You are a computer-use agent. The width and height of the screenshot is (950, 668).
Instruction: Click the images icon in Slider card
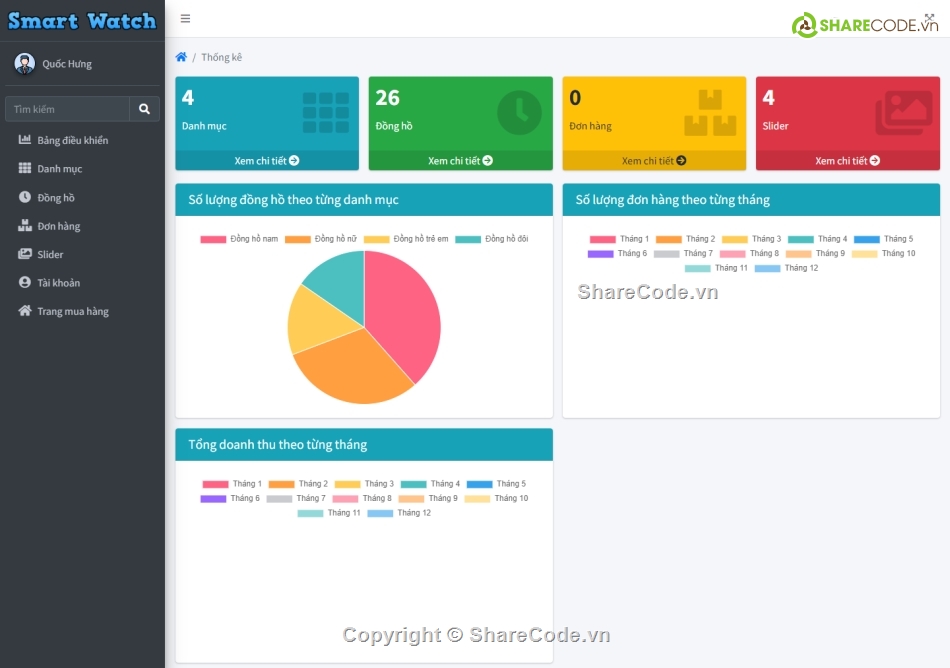[903, 113]
